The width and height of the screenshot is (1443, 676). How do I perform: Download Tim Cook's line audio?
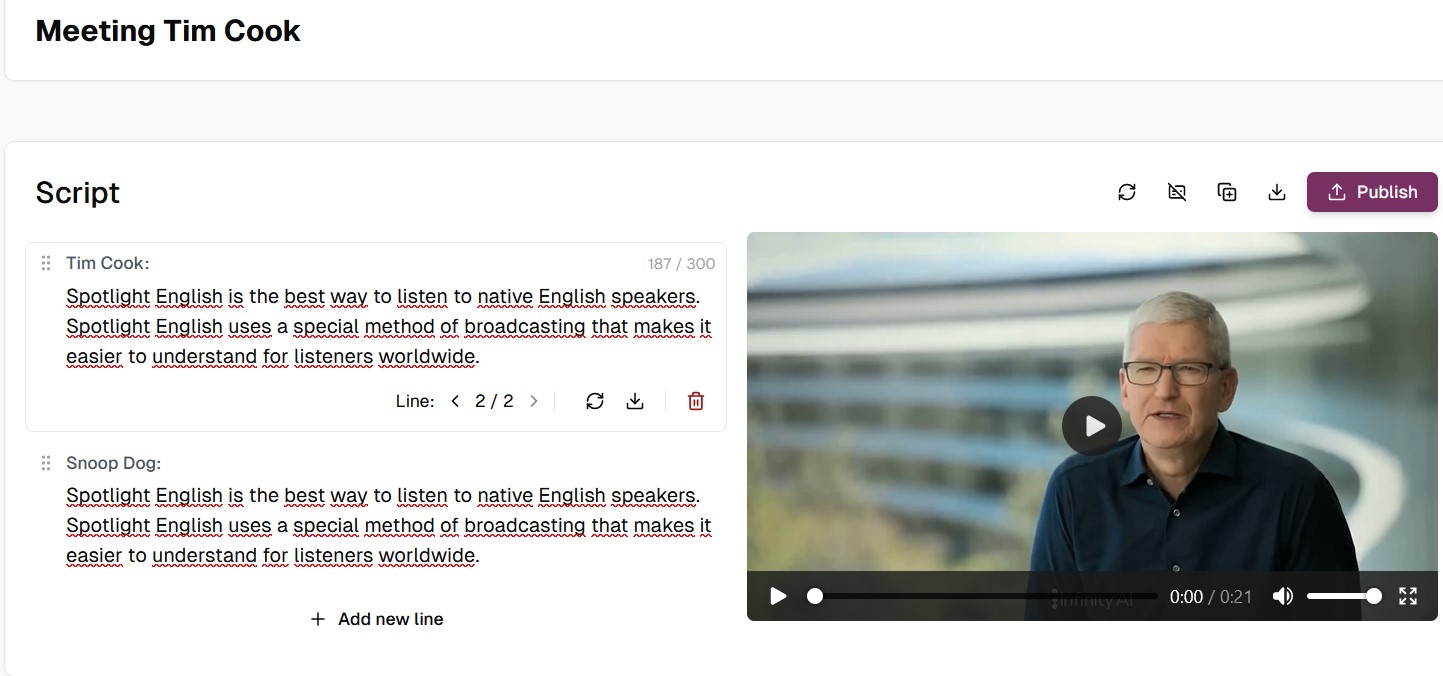coord(635,401)
